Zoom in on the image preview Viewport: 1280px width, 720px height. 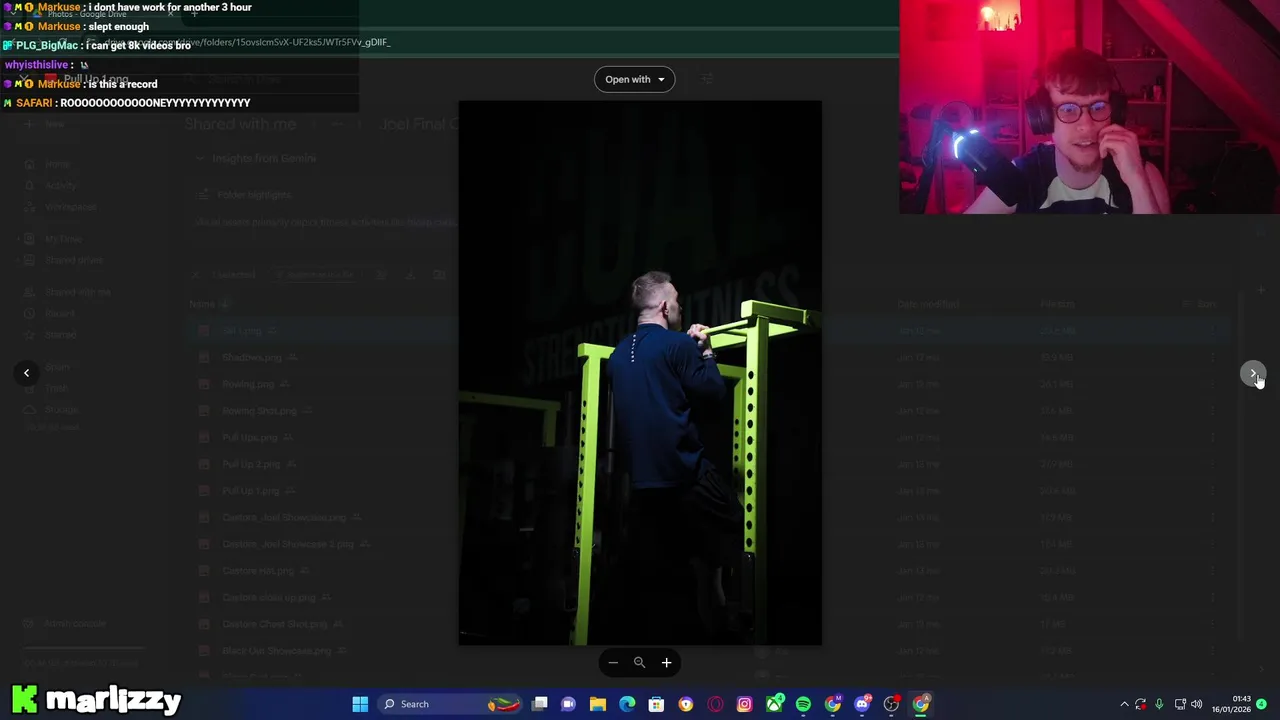[x=666, y=662]
